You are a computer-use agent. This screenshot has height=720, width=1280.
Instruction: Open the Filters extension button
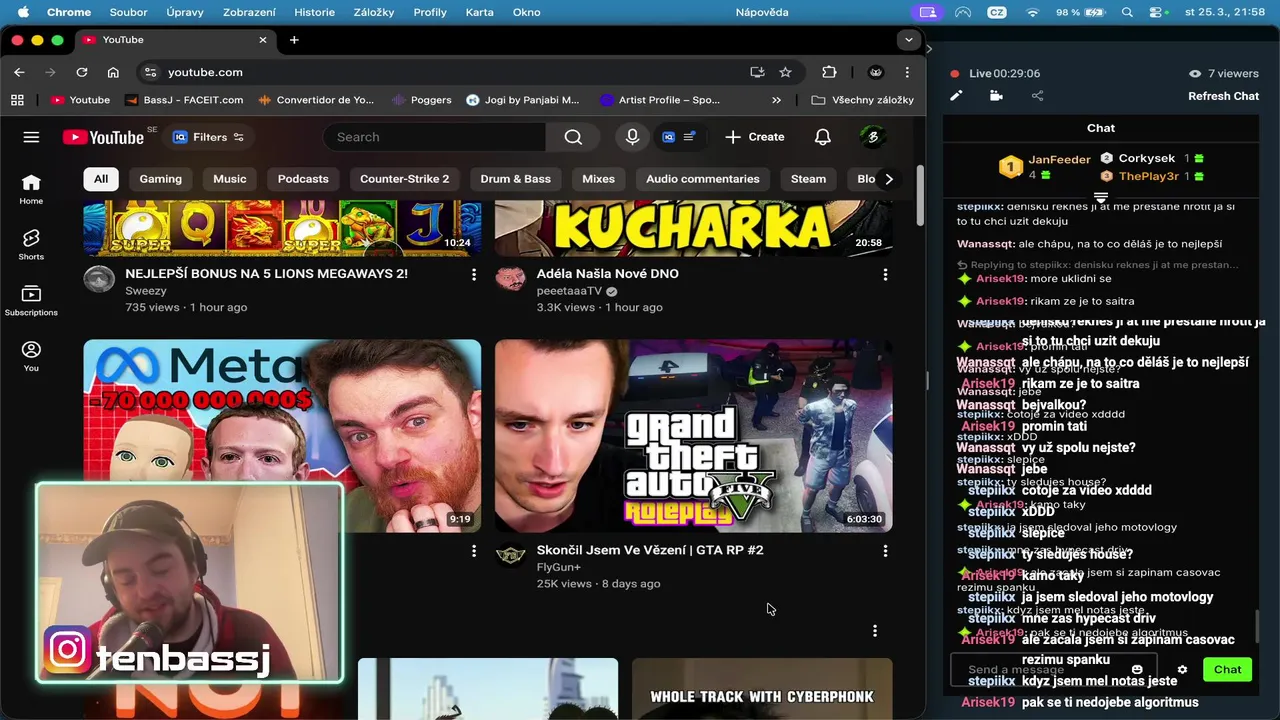[x=208, y=137]
